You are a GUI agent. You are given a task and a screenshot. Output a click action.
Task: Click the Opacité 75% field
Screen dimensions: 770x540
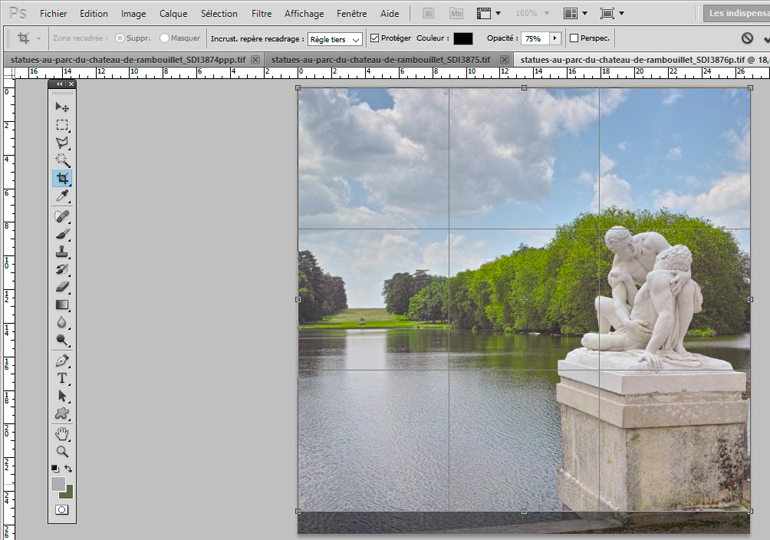pyautogui.click(x=535, y=38)
